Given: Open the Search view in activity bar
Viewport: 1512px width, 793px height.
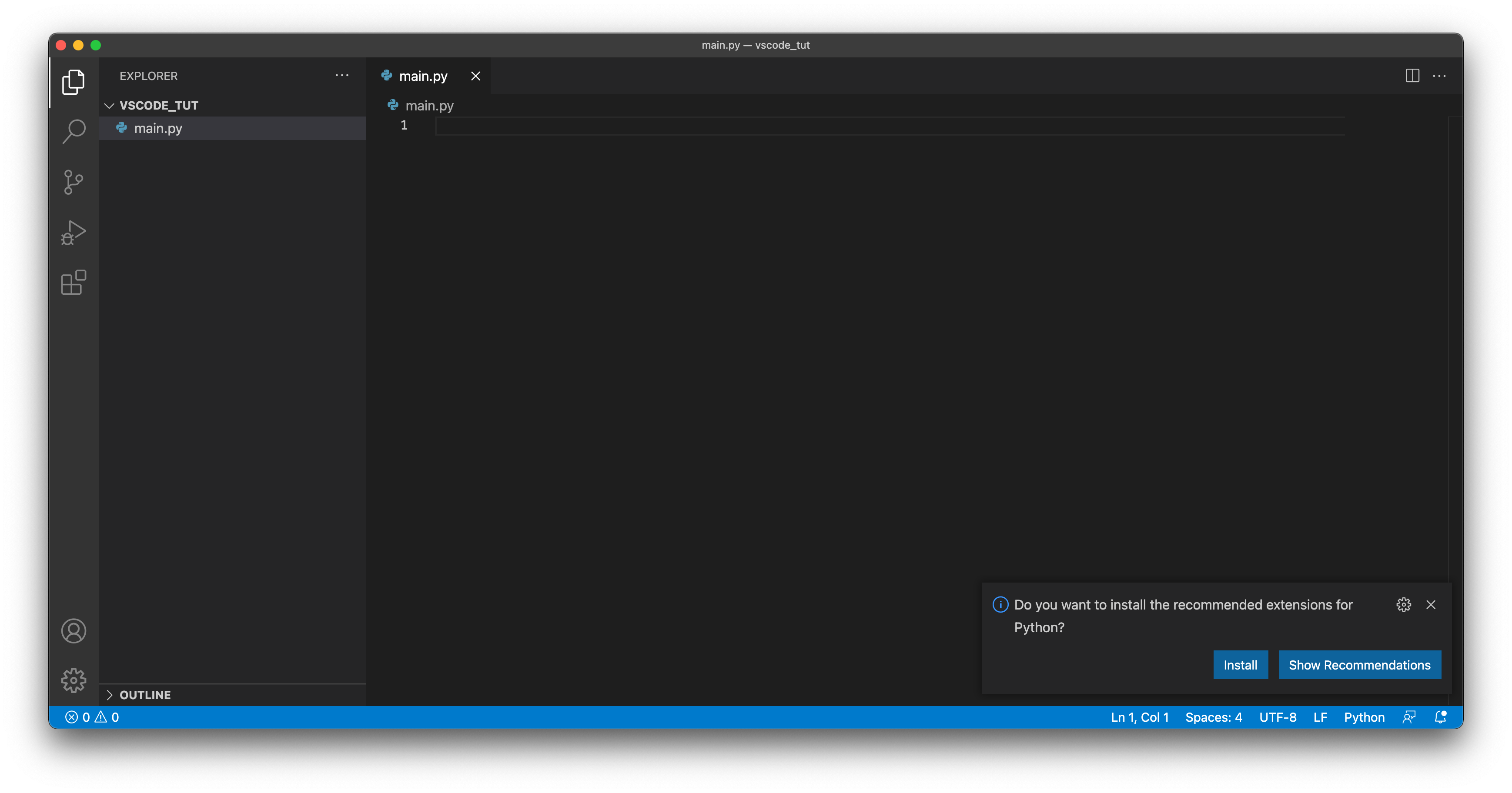Looking at the screenshot, I should pyautogui.click(x=74, y=131).
